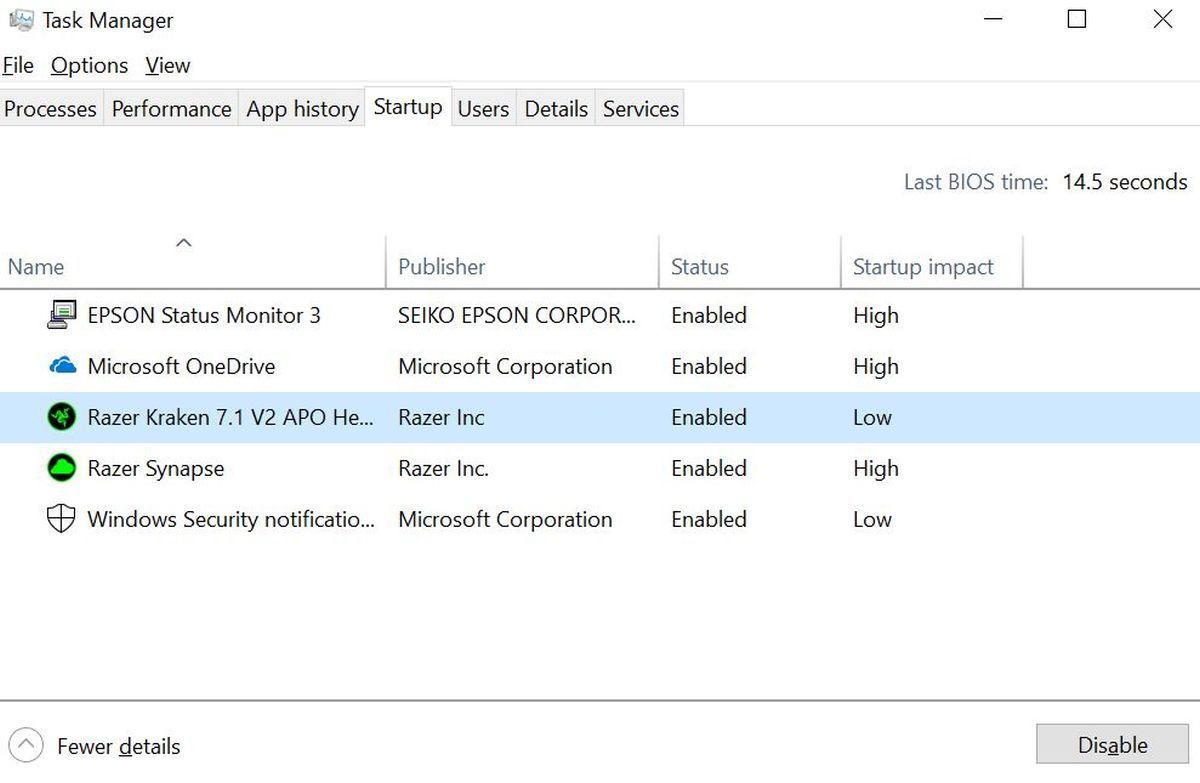
Task: Click the Microsoft OneDrive cloud icon
Action: point(62,366)
